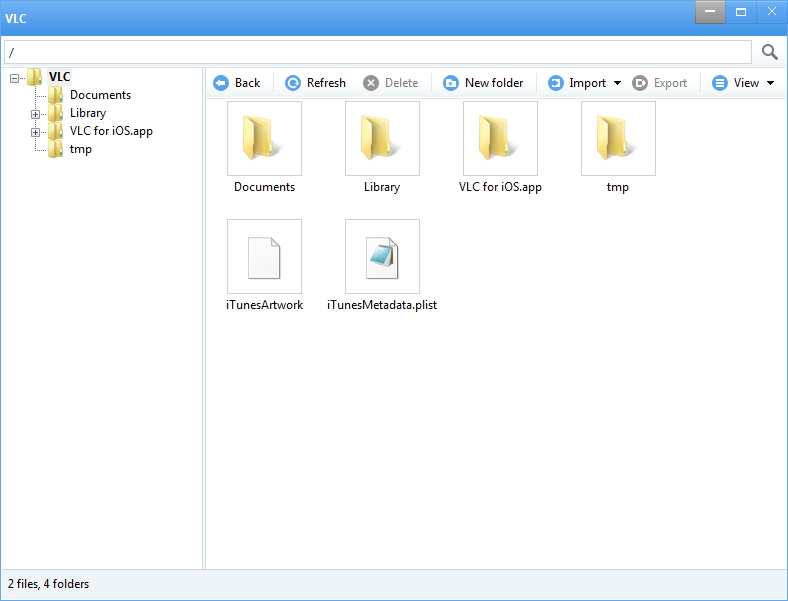The image size is (788, 601).
Task: Select tmp label in folder tree
Action: click(x=80, y=149)
